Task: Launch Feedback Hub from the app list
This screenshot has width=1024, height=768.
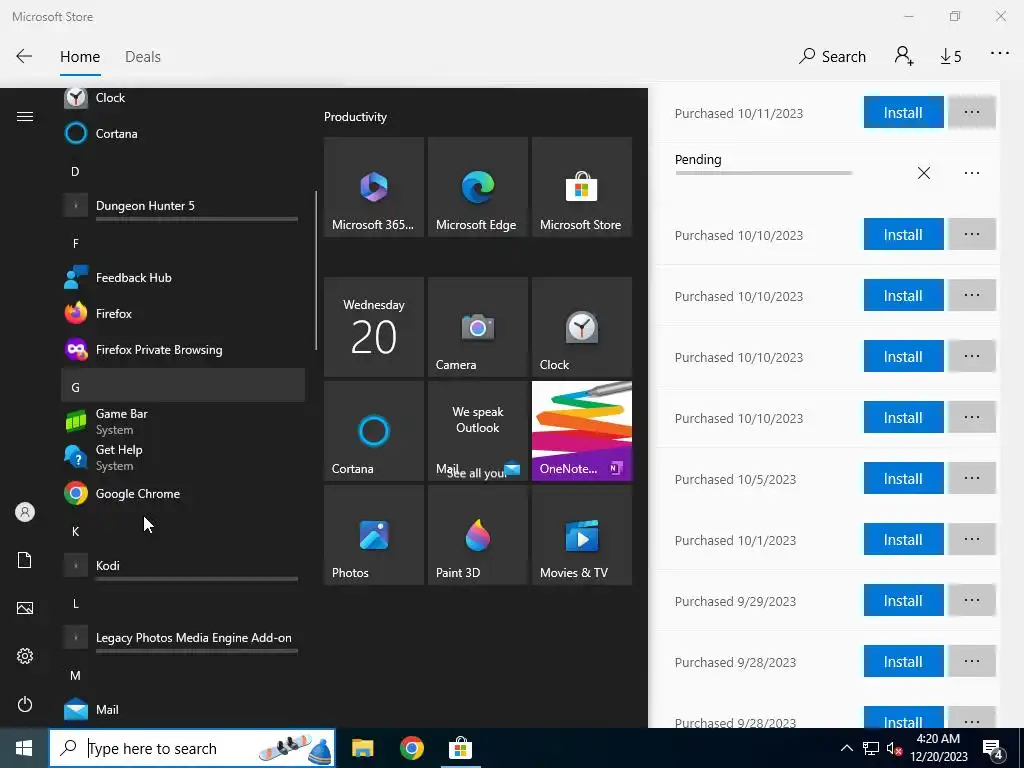Action: click(x=183, y=278)
